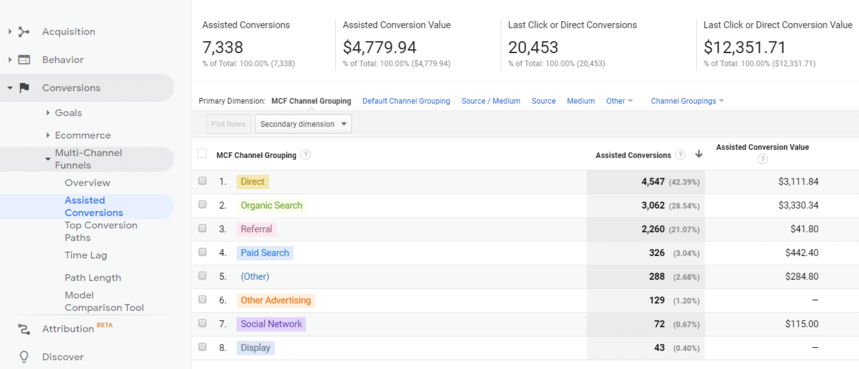Screen dimensions: 859x369
Task: Click sort arrow next to Assisted Conversions column
Action: tap(698, 154)
